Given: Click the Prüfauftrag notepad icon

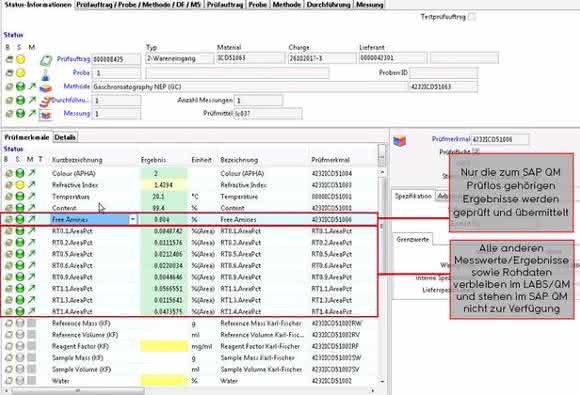Looking at the screenshot, I should coord(45,60).
